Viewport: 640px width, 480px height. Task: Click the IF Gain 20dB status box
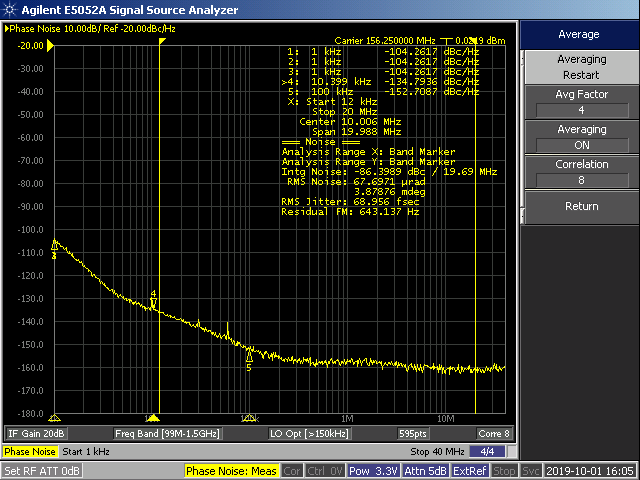pyautogui.click(x=36, y=433)
